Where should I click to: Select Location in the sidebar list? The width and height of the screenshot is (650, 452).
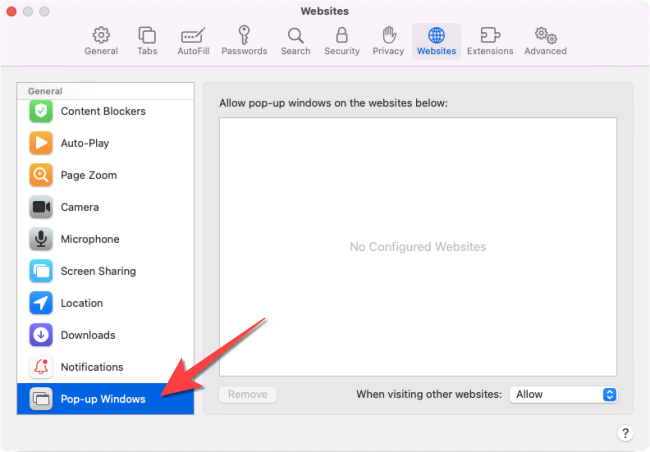(x=105, y=303)
